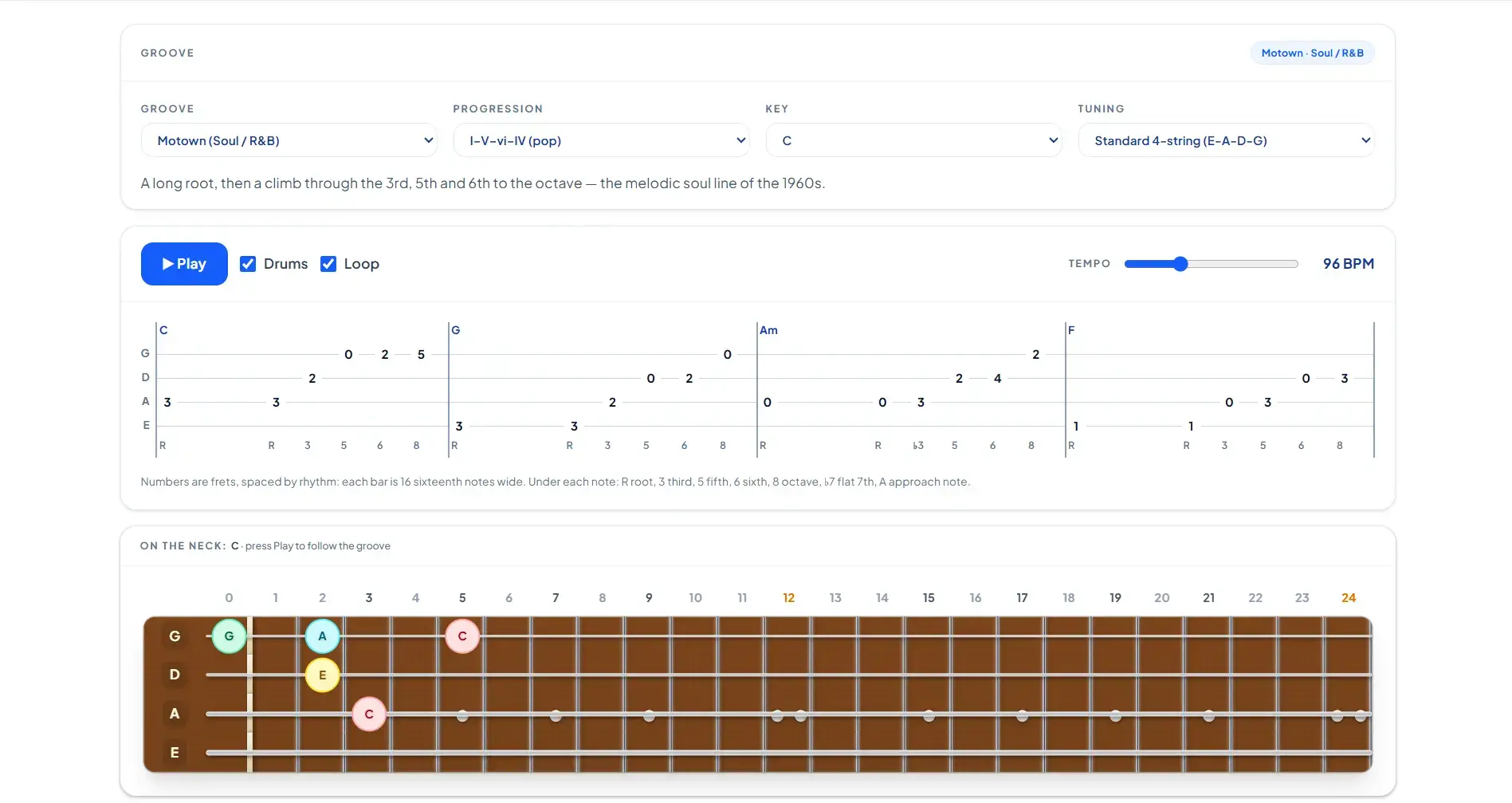Open the Key dropdown set to C
The width and height of the screenshot is (1512, 803).
tap(914, 140)
